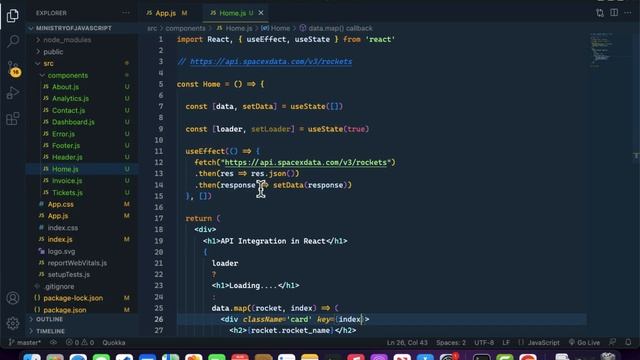The height and width of the screenshot is (360, 640).
Task: Open editor more actions ellipsis
Action: pyautogui.click(x=628, y=13)
